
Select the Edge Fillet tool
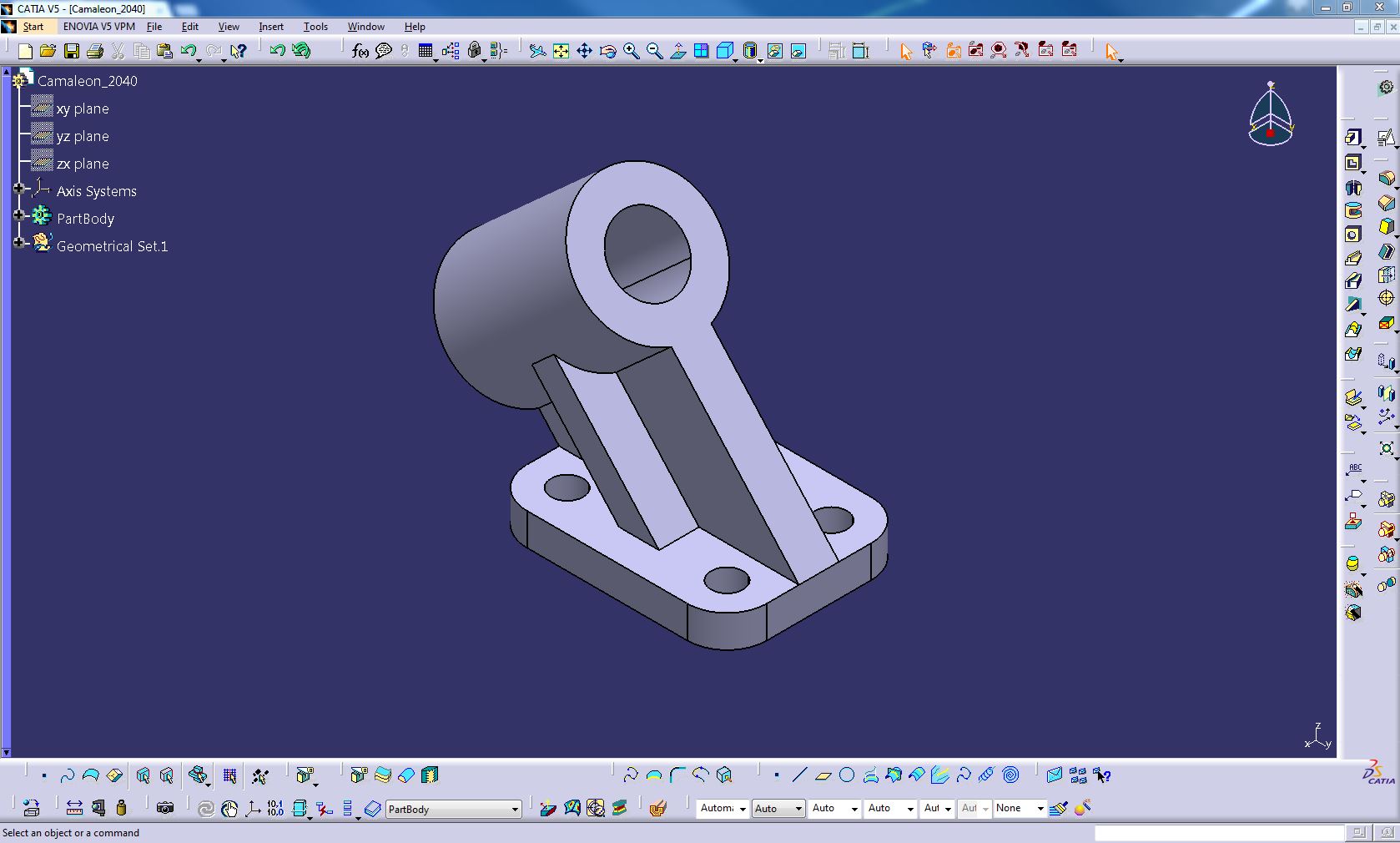pos(1386,179)
